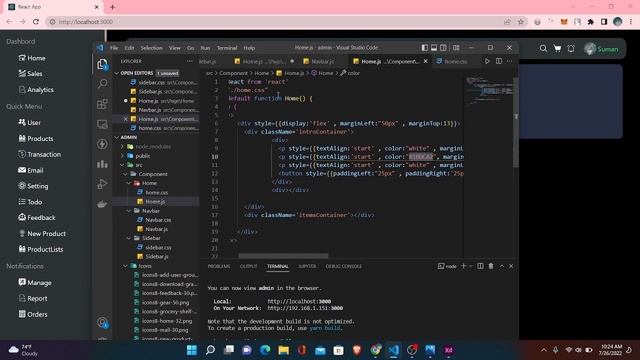Close the terminal panel

[511, 266]
